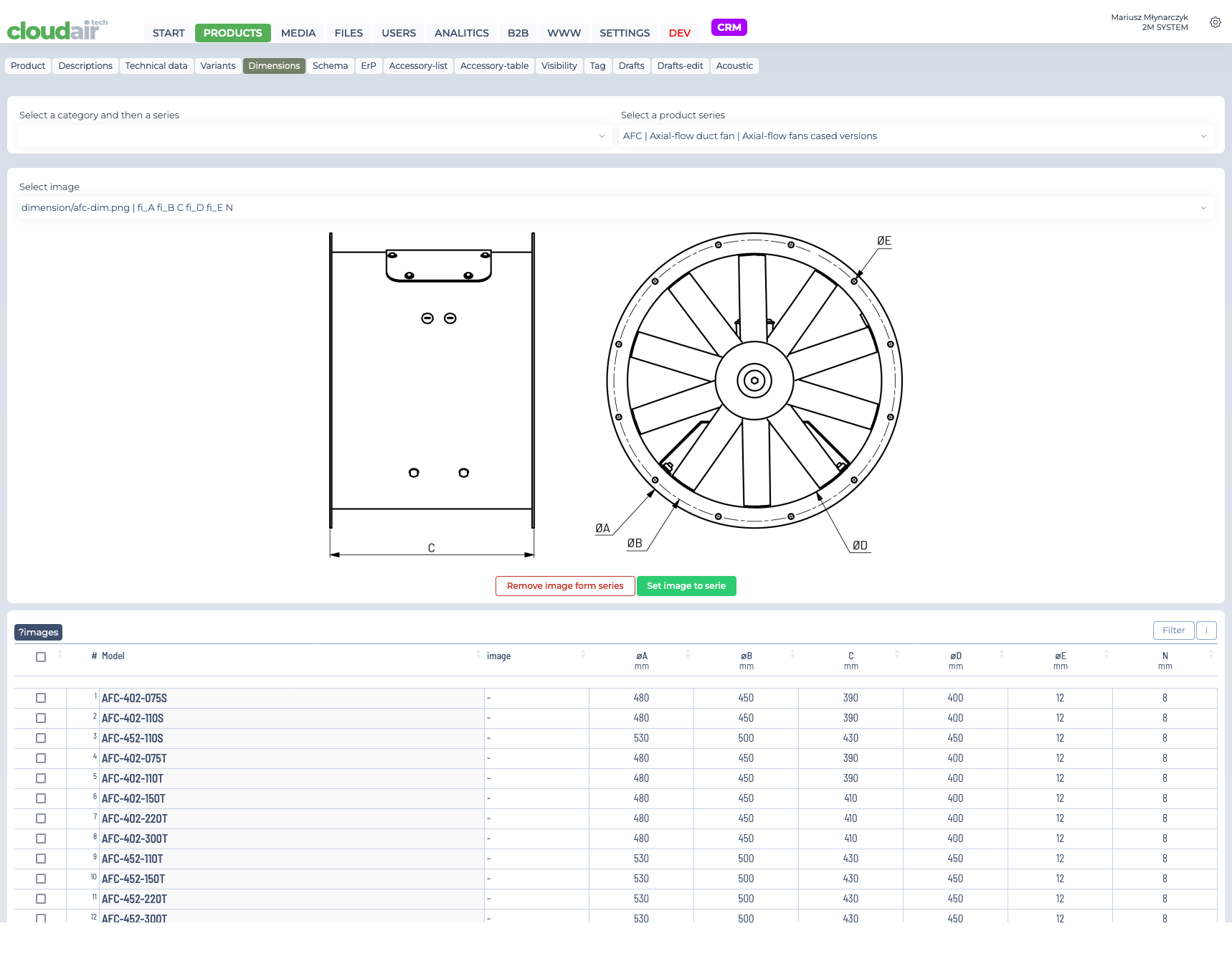Image resolution: width=1232 pixels, height=954 pixels.
Task: Switch to the ErP tab
Action: 369,66
